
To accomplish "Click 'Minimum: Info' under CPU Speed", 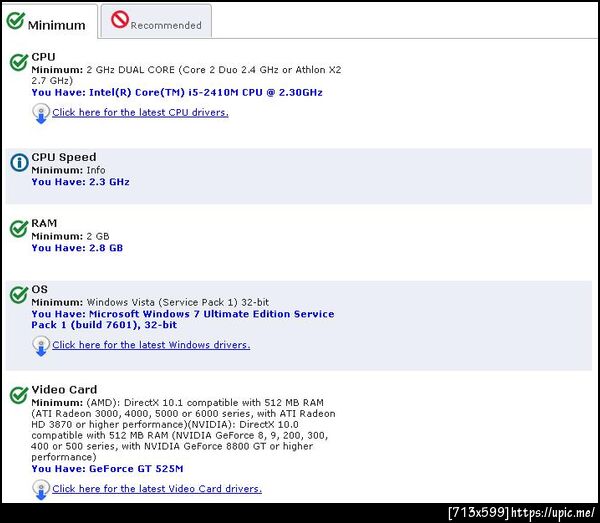I will [68, 170].
